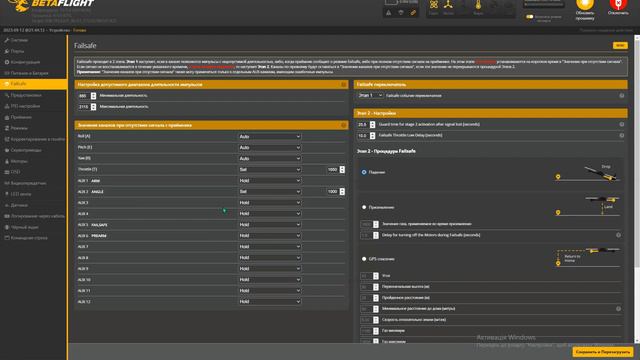This screenshot has height=360, width=640.
Task: Open the Pitch [E] mode dropdown
Action: [x=270, y=147]
